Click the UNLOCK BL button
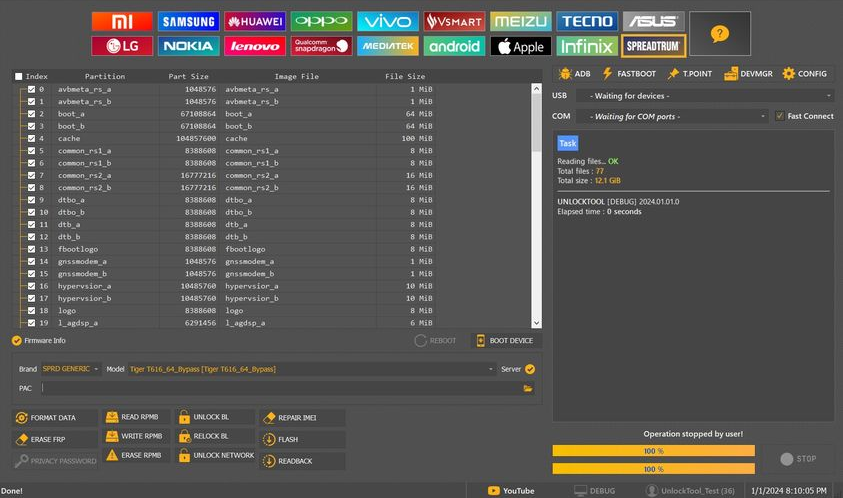The width and height of the screenshot is (843, 498). pyautogui.click(x=216, y=417)
